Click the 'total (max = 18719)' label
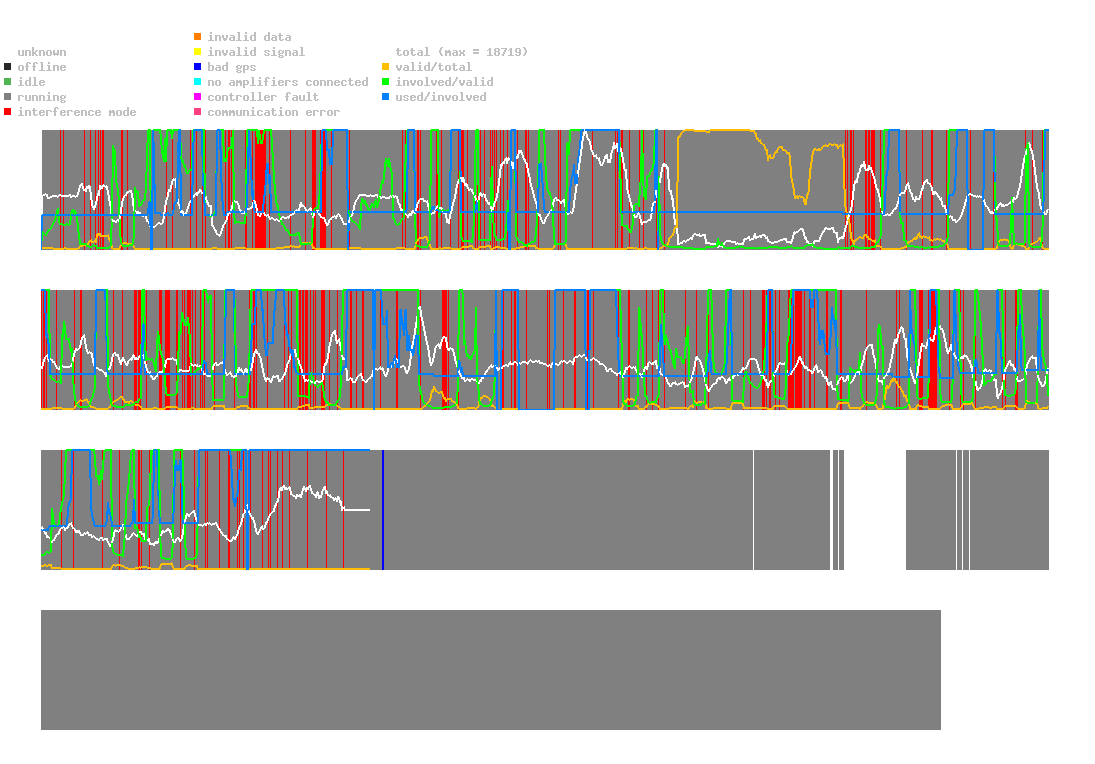1095x764 pixels. click(x=462, y=52)
